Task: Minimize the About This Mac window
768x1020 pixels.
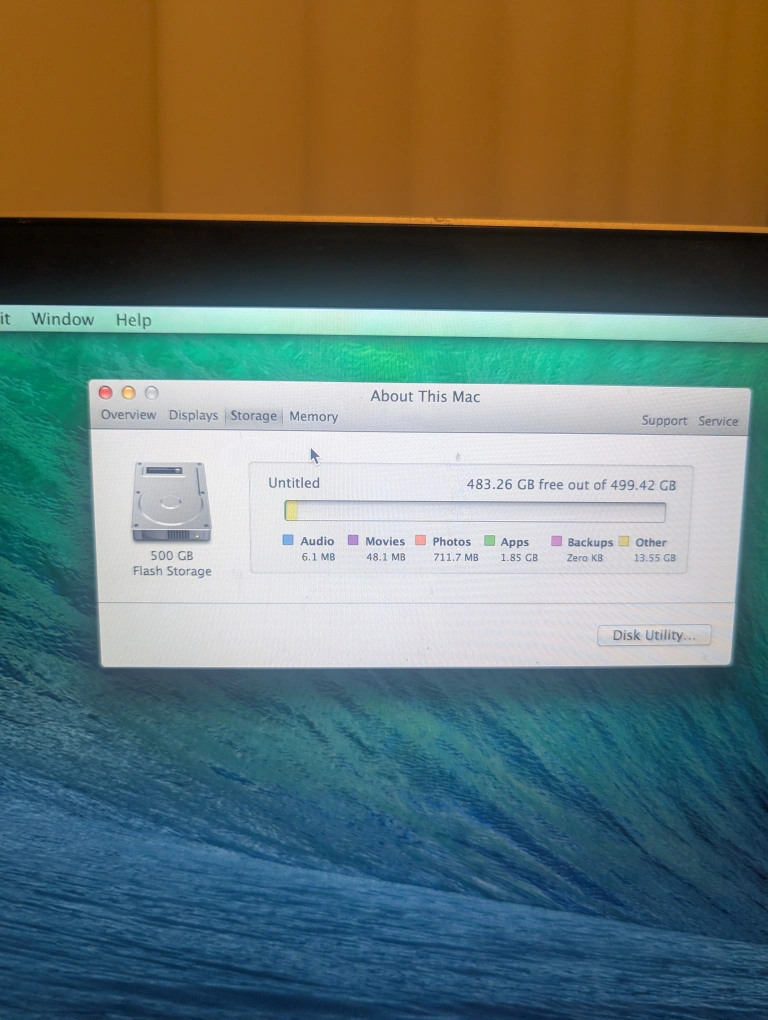Action: pos(129,393)
